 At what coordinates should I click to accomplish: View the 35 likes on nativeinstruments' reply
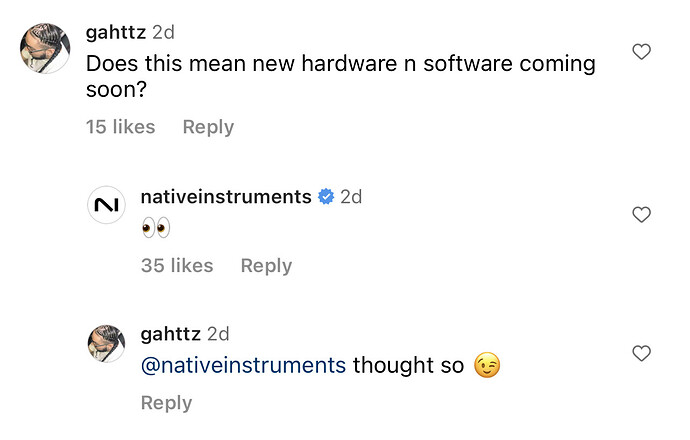[x=177, y=265]
